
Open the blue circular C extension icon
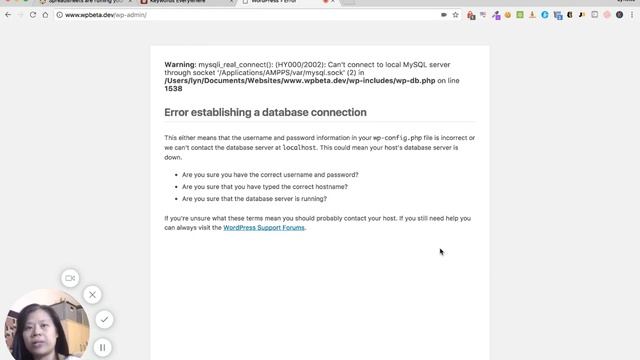(545, 15)
